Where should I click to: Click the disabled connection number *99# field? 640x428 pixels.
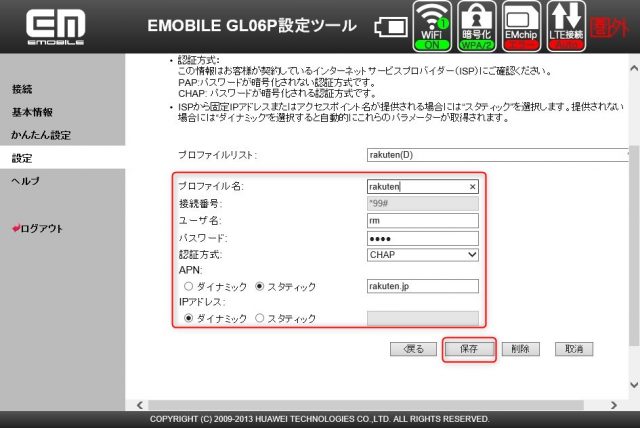coord(423,203)
